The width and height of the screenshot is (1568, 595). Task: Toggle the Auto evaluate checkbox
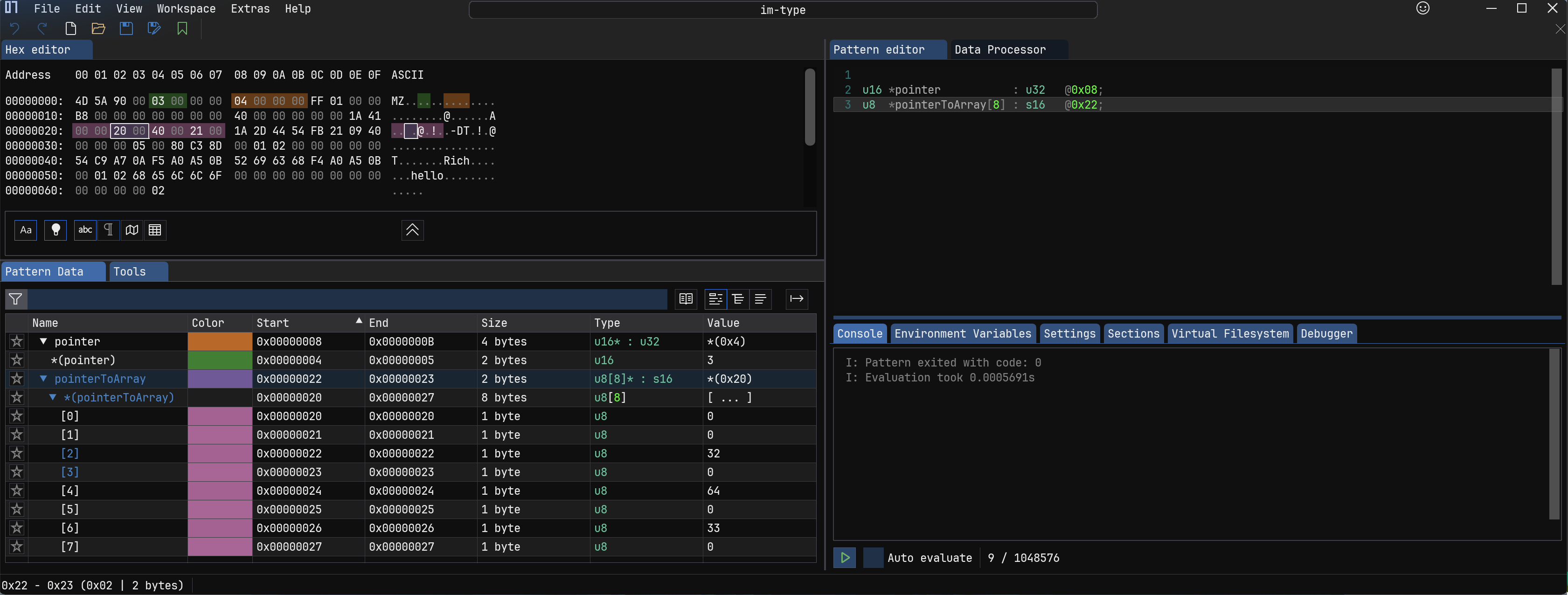(x=873, y=558)
